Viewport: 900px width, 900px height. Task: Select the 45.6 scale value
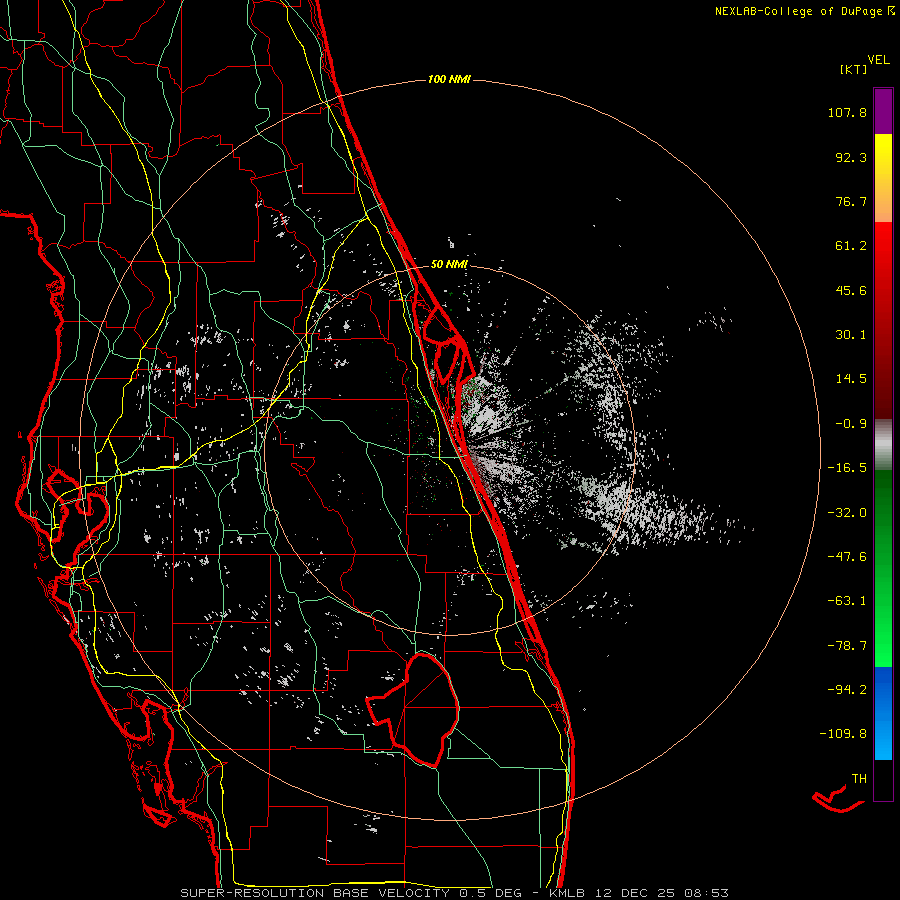tap(851, 290)
